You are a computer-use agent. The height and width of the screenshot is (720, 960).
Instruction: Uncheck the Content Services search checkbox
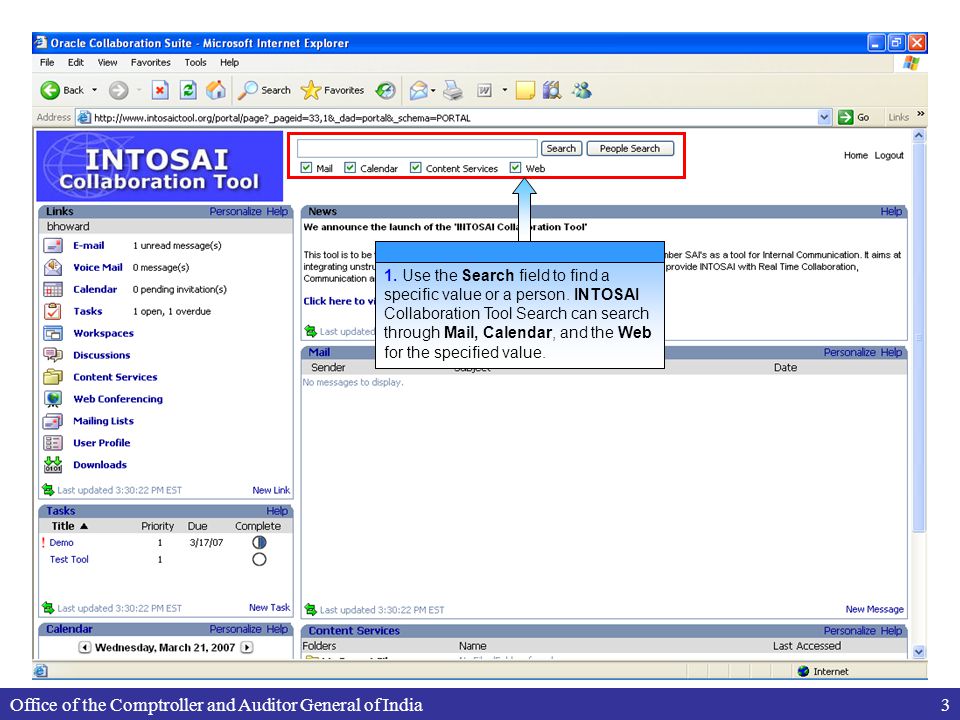coord(416,168)
